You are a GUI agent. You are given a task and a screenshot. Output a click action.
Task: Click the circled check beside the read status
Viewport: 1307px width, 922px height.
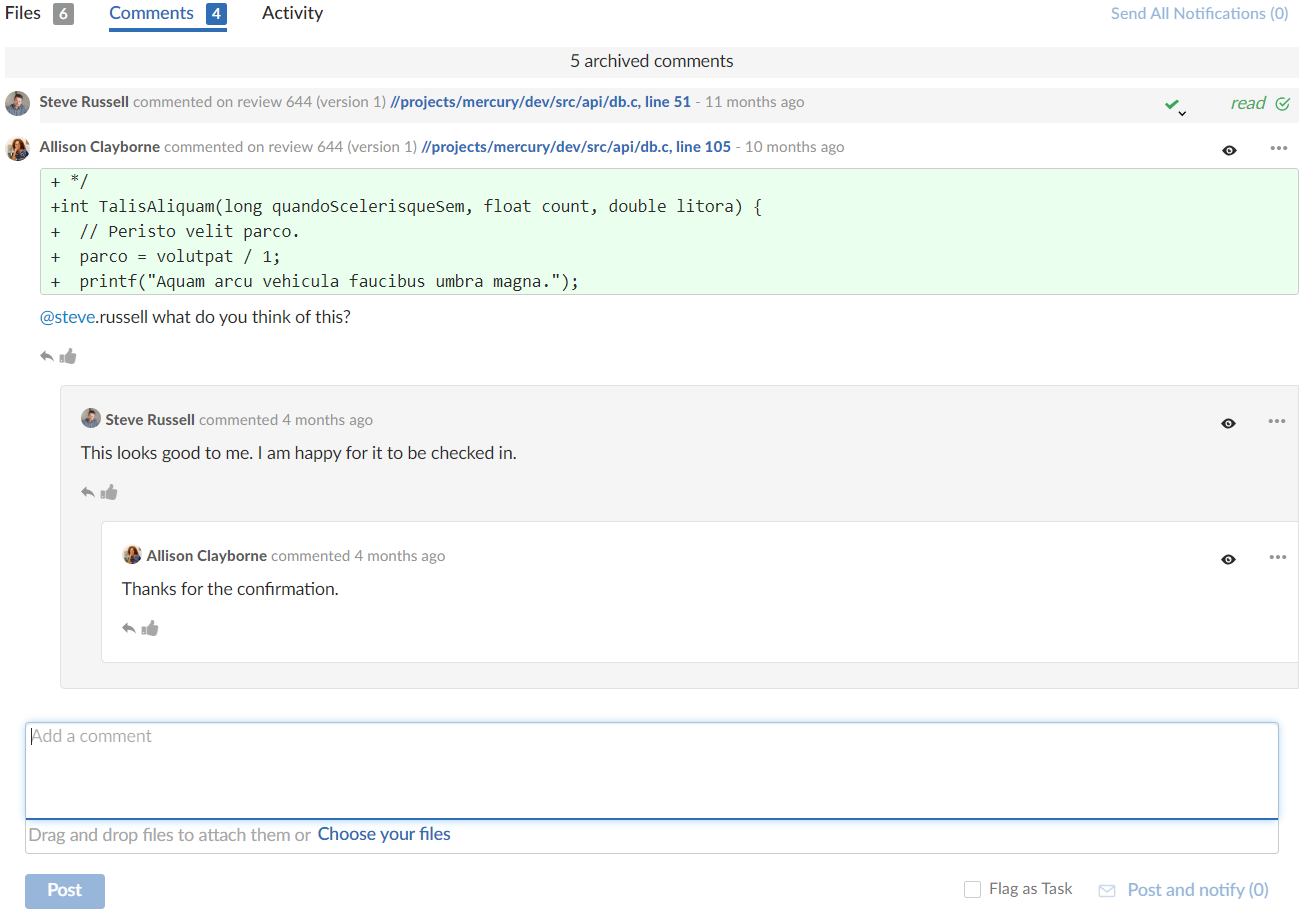click(x=1283, y=103)
